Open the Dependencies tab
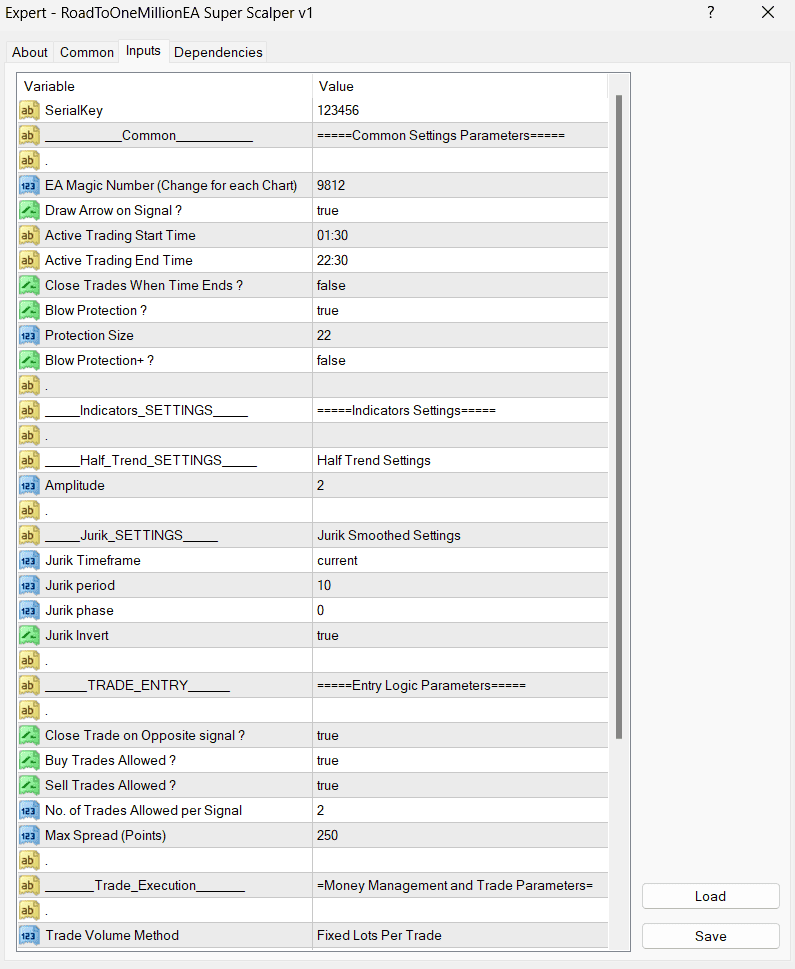The width and height of the screenshot is (795, 969). (218, 52)
